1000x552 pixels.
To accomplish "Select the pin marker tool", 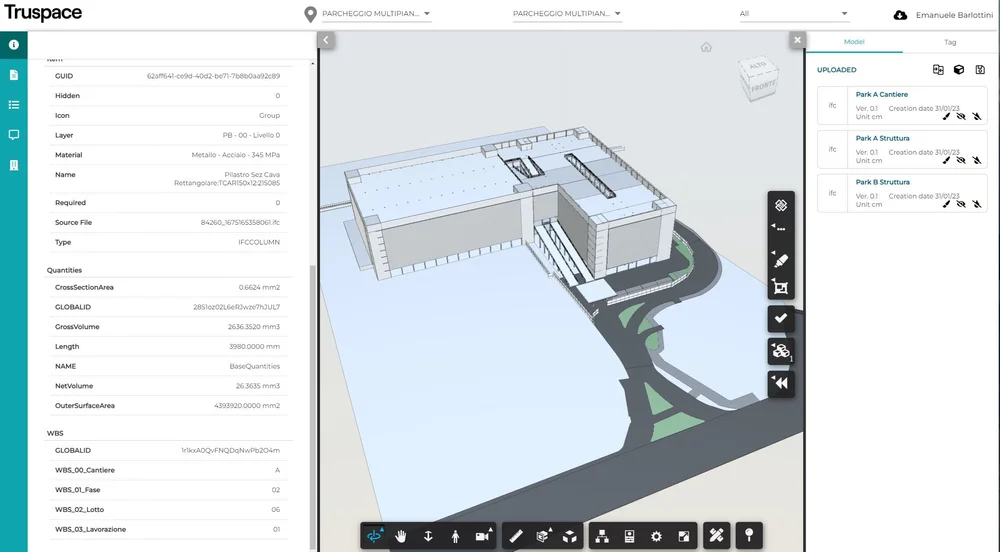I will [x=749, y=535].
